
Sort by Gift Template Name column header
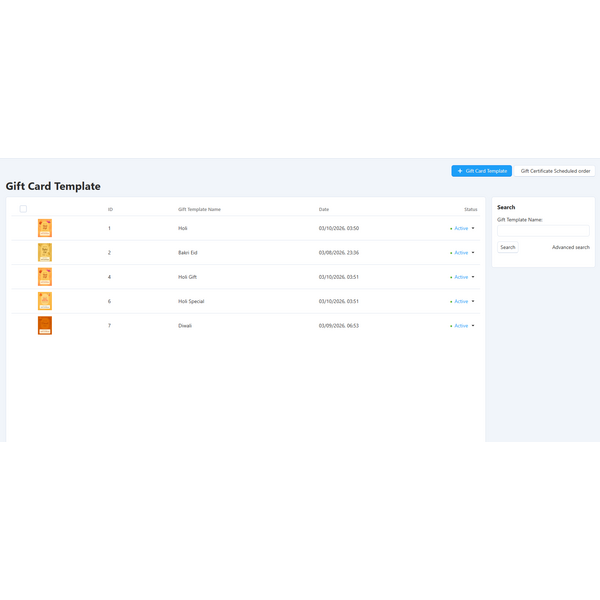199,209
